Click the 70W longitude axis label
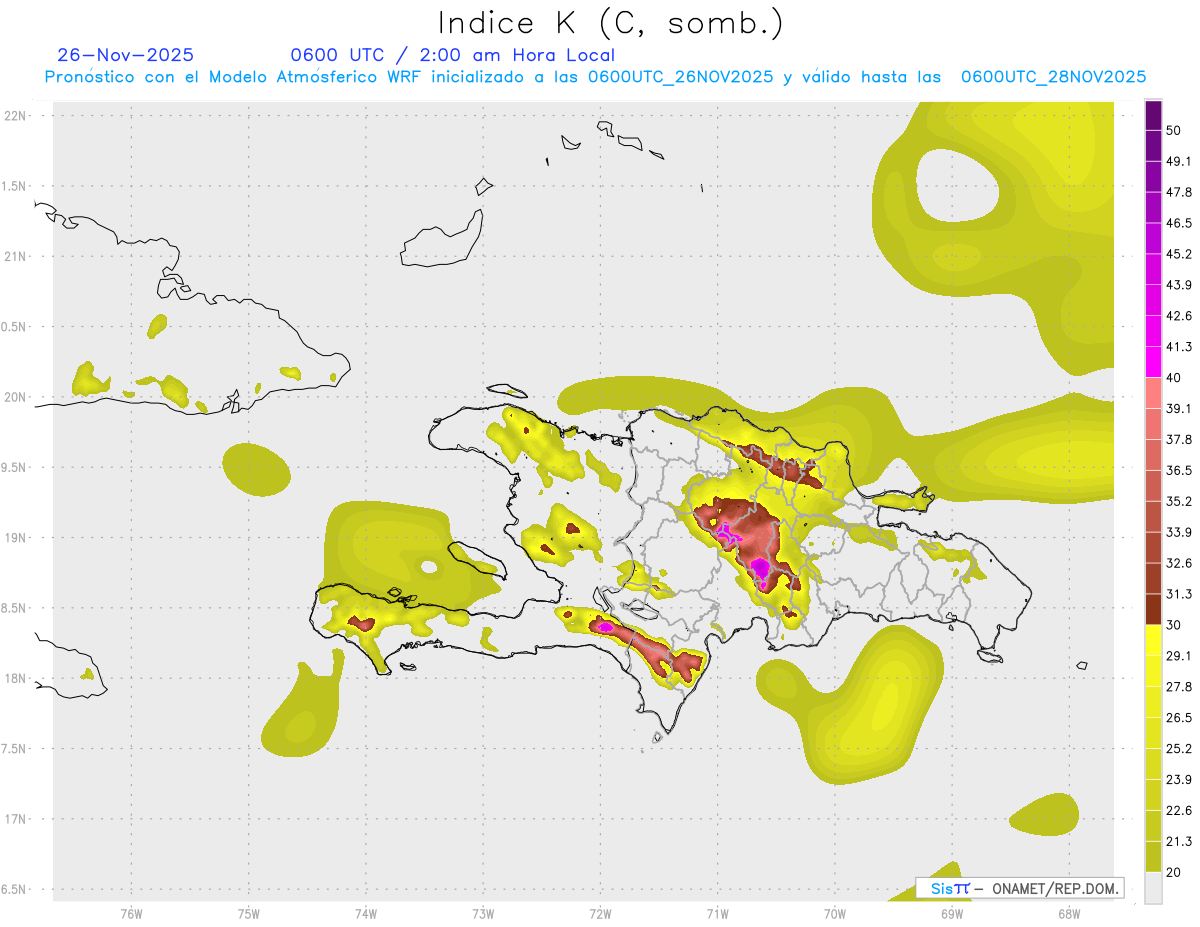Image resolution: width=1200 pixels, height=927 pixels. click(x=835, y=914)
